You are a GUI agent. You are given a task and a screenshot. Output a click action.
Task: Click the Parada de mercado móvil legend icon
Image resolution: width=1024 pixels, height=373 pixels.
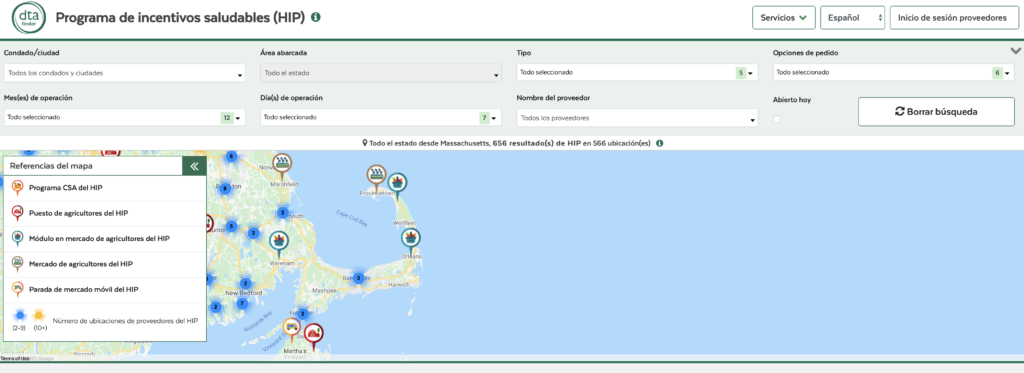pos(18,289)
